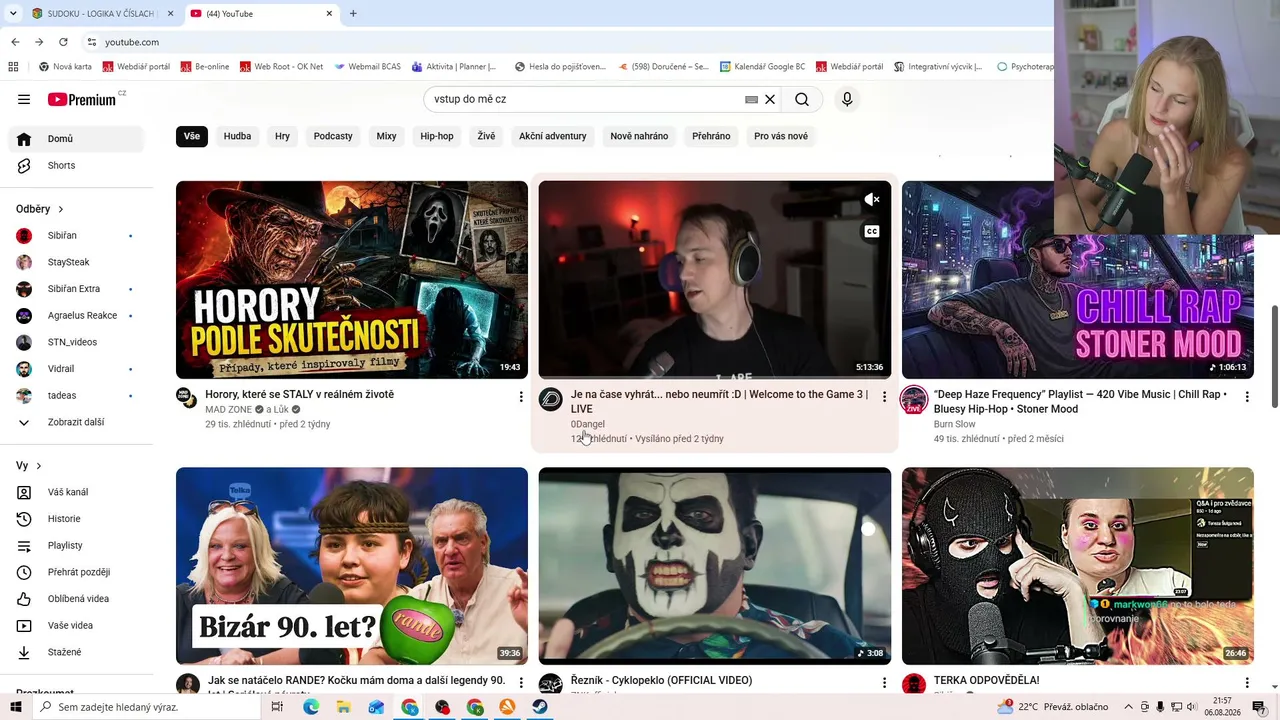Select the Podcasty filter chip
This screenshot has height=720, width=1280.
[x=333, y=136]
